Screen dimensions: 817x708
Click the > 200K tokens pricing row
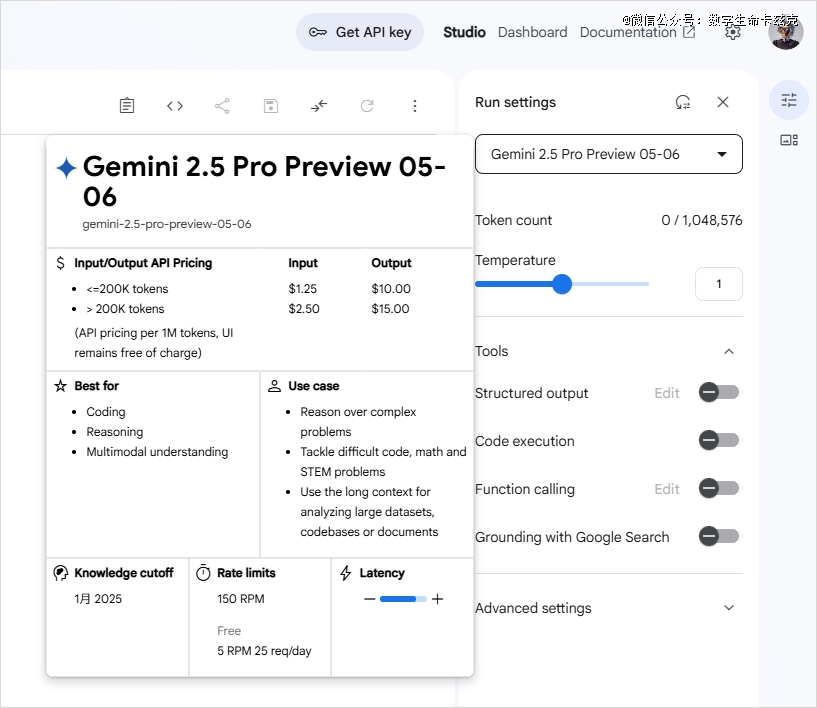pos(125,309)
